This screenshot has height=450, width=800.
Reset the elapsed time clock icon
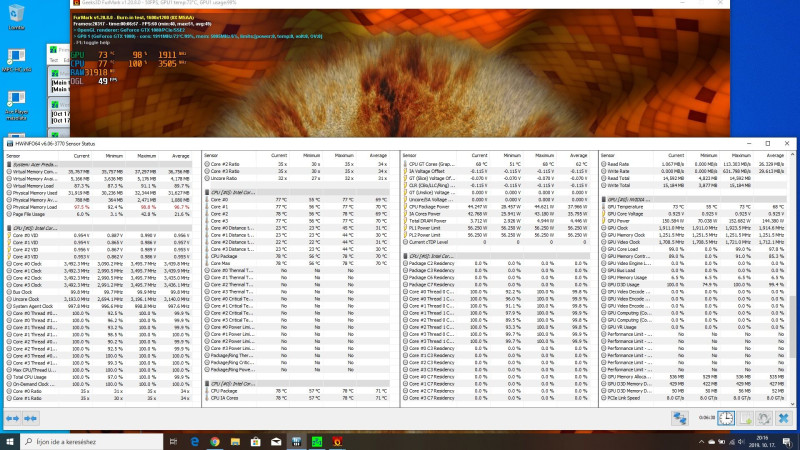tap(726, 418)
